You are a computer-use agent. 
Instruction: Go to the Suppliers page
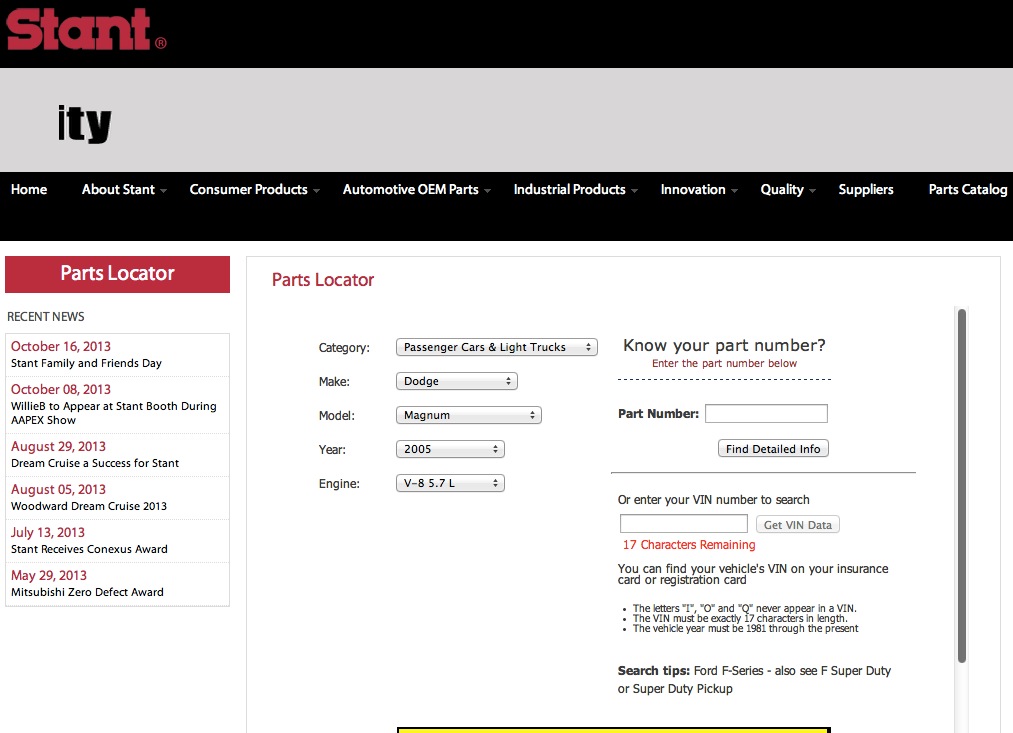pyautogui.click(x=866, y=189)
